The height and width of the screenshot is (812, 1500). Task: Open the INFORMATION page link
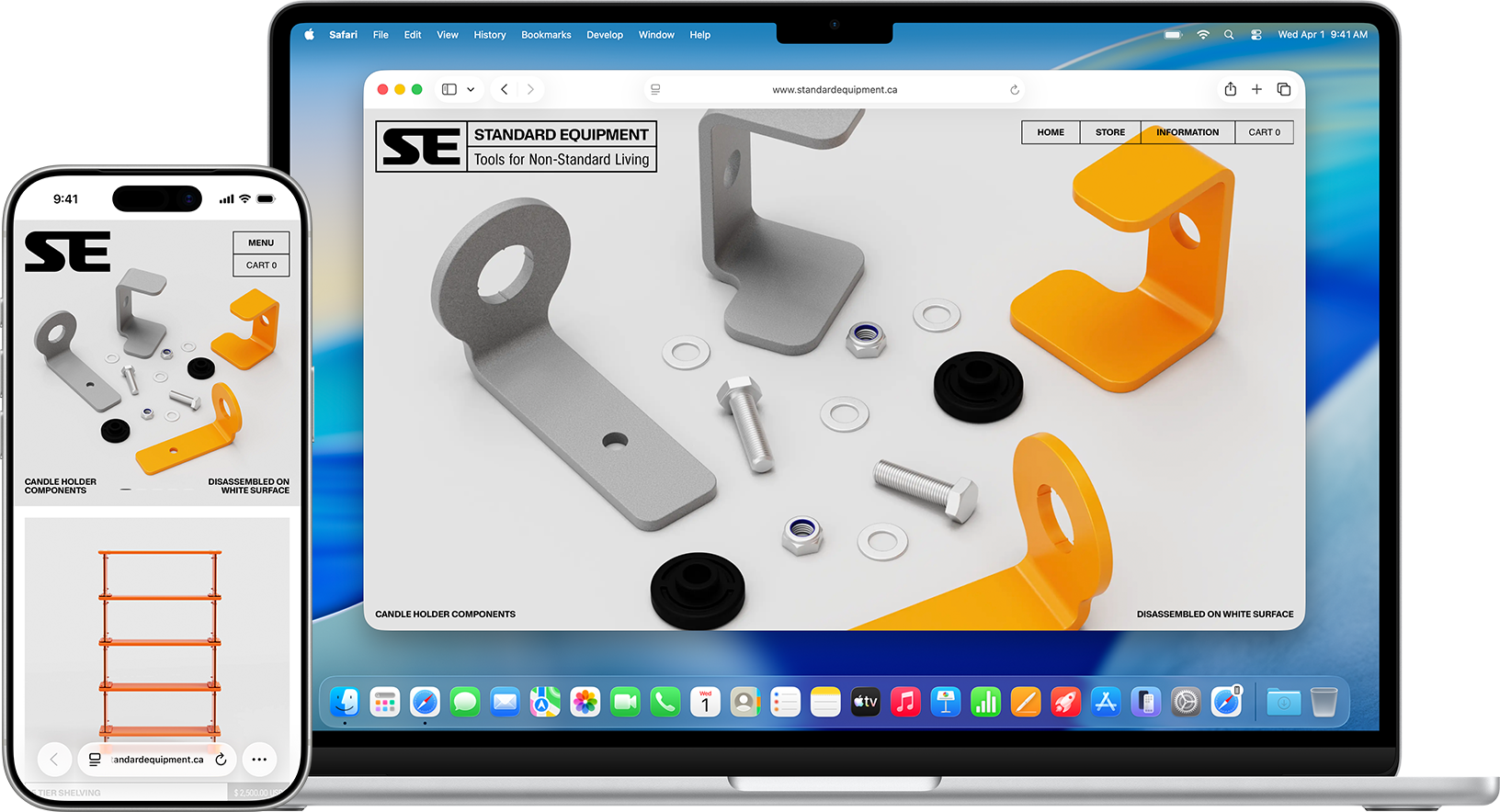tap(1187, 132)
